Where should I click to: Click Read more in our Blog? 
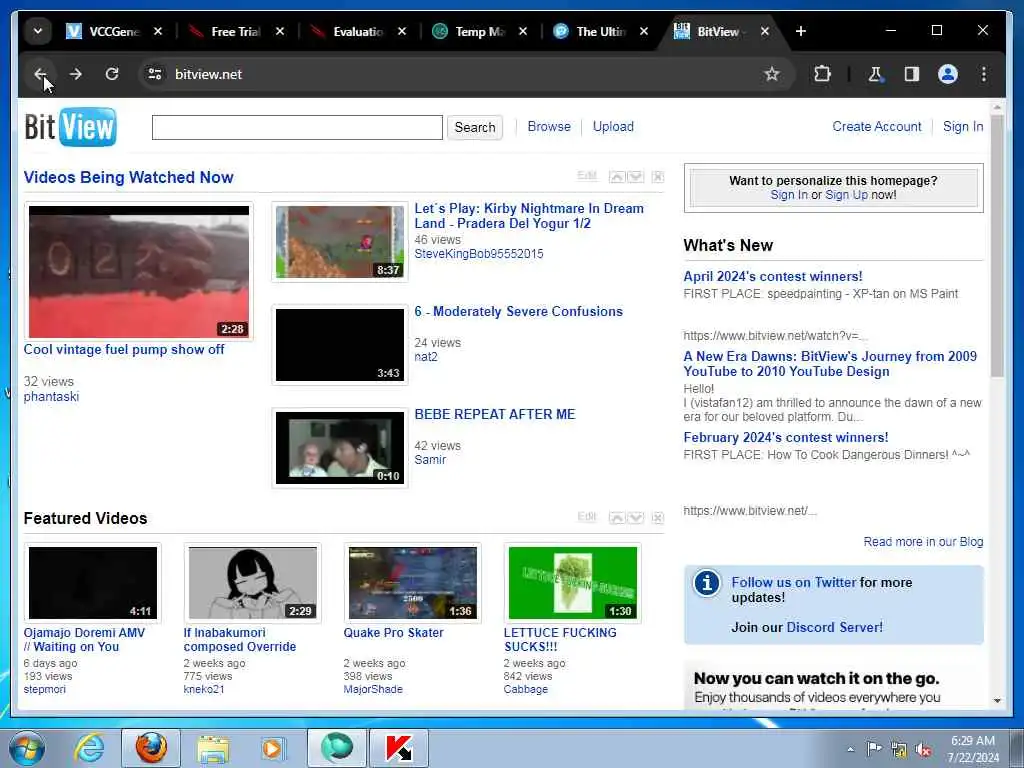923,541
